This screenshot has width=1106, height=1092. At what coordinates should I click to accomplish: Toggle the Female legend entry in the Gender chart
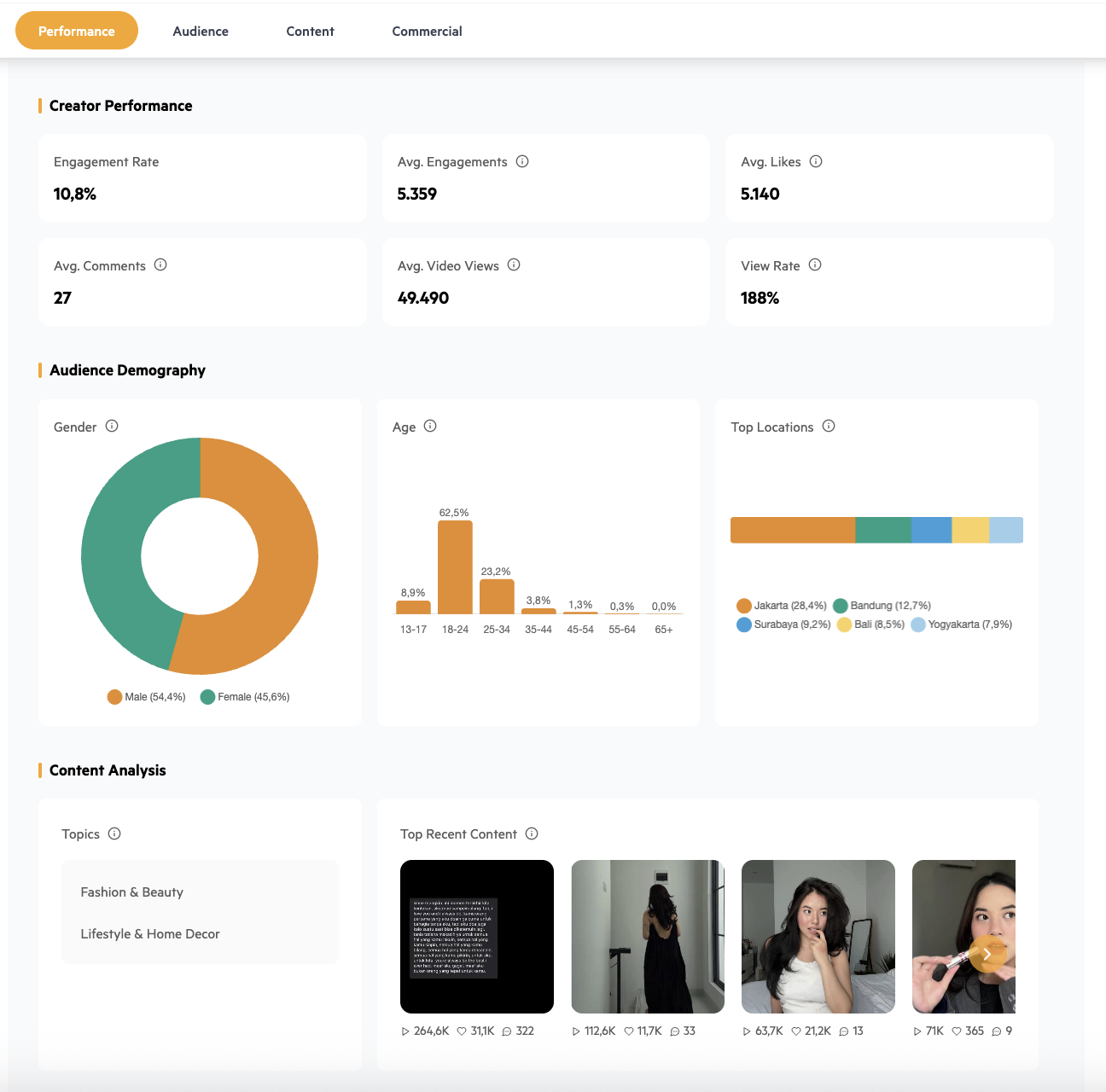pos(245,697)
